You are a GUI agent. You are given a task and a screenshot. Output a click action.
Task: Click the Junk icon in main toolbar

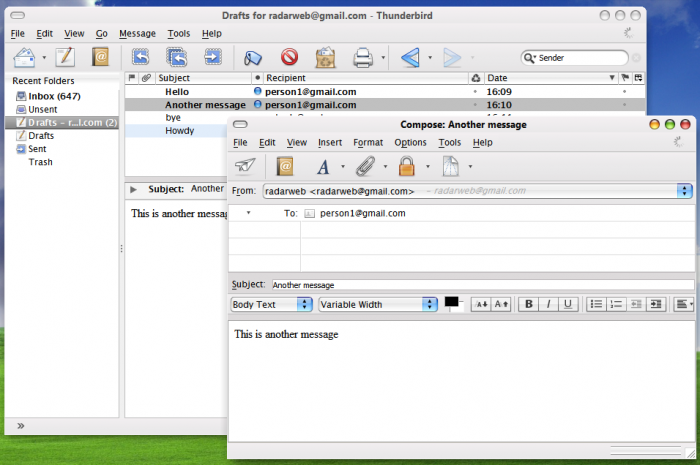coord(325,57)
